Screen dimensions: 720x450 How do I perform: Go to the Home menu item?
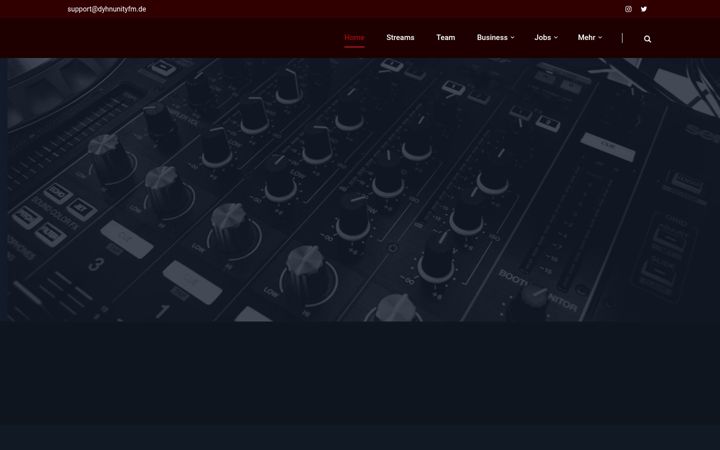pyautogui.click(x=354, y=38)
